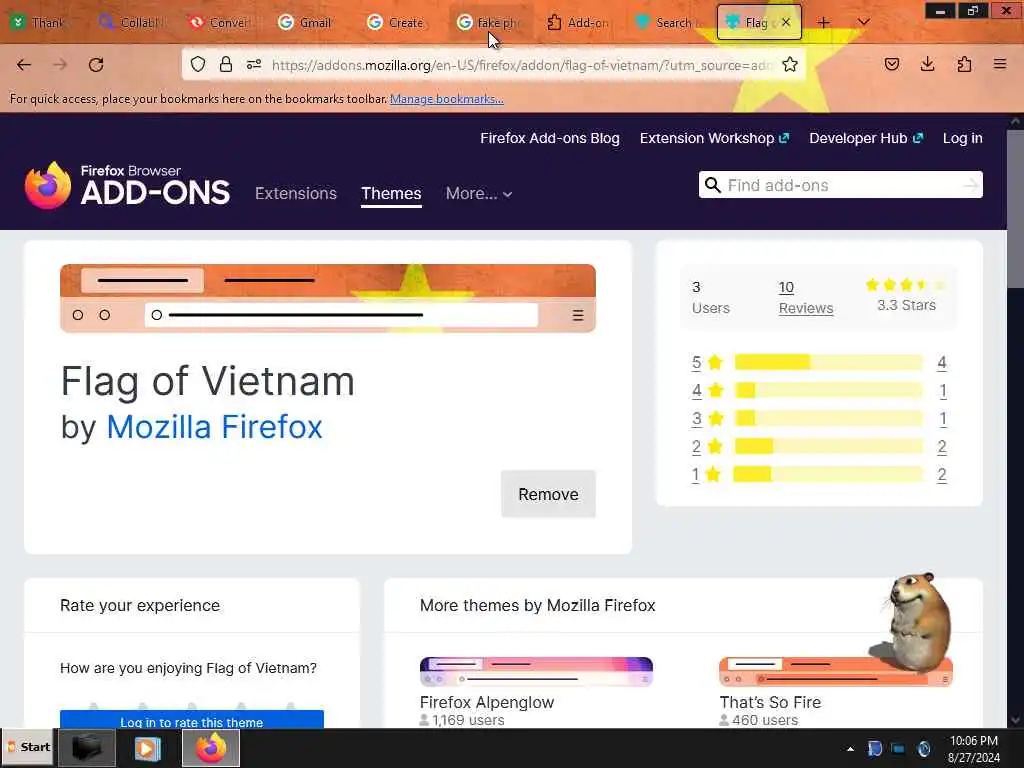Click the count 4 beside five stars
Image resolution: width=1024 pixels, height=768 pixels.
[942, 362]
